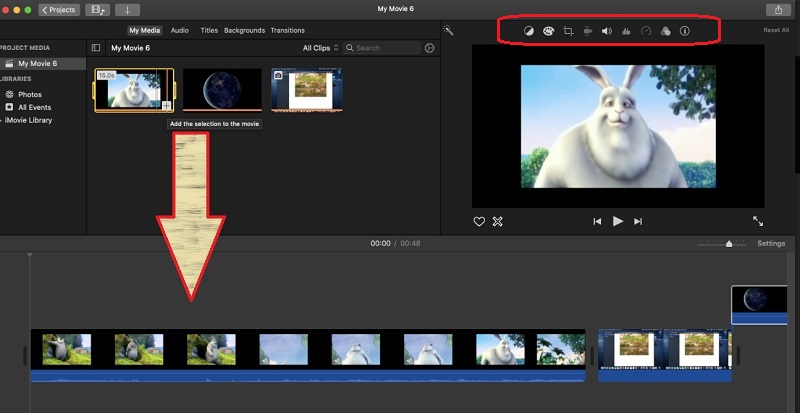Select the bunny clip thumbnail in browser
This screenshot has height=413, width=800.
pos(134,90)
